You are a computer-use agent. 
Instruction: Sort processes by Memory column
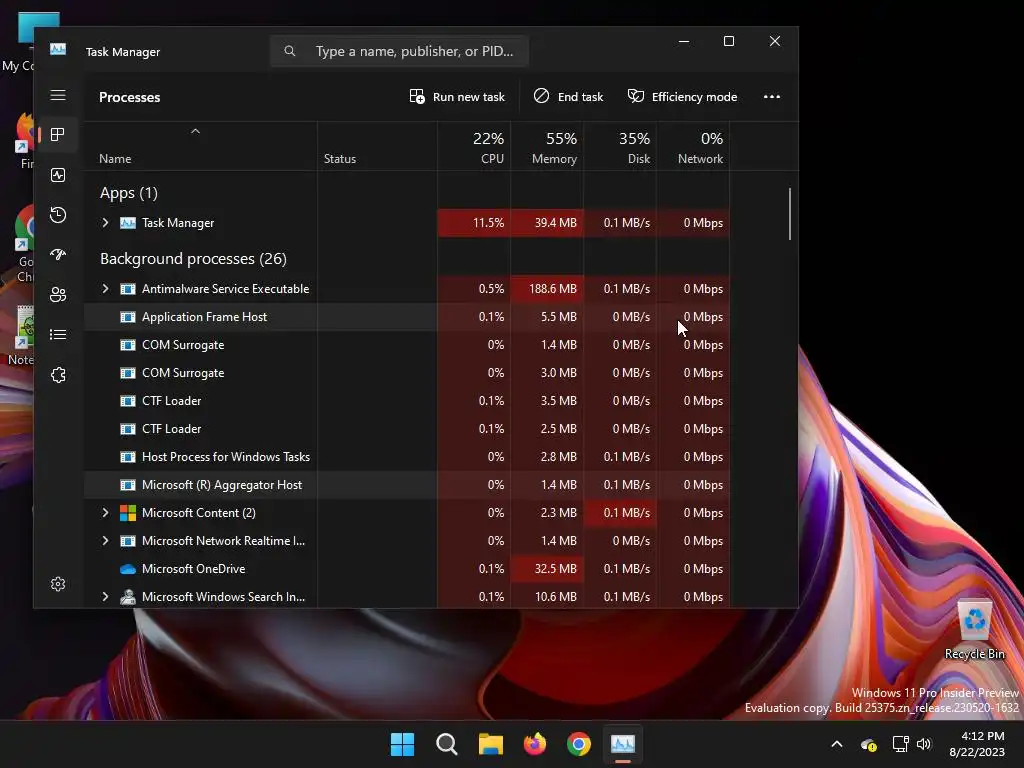(x=547, y=147)
